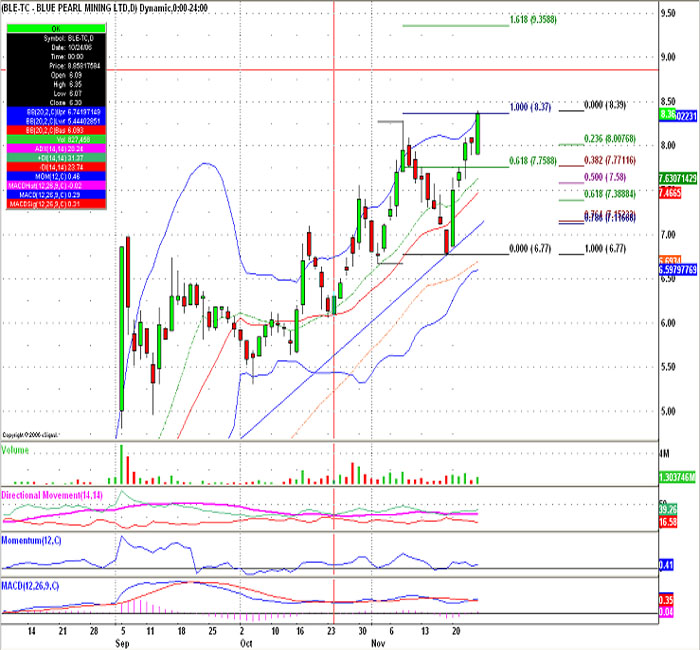
Task: Select the Open value row in data window
Action: pos(56,75)
